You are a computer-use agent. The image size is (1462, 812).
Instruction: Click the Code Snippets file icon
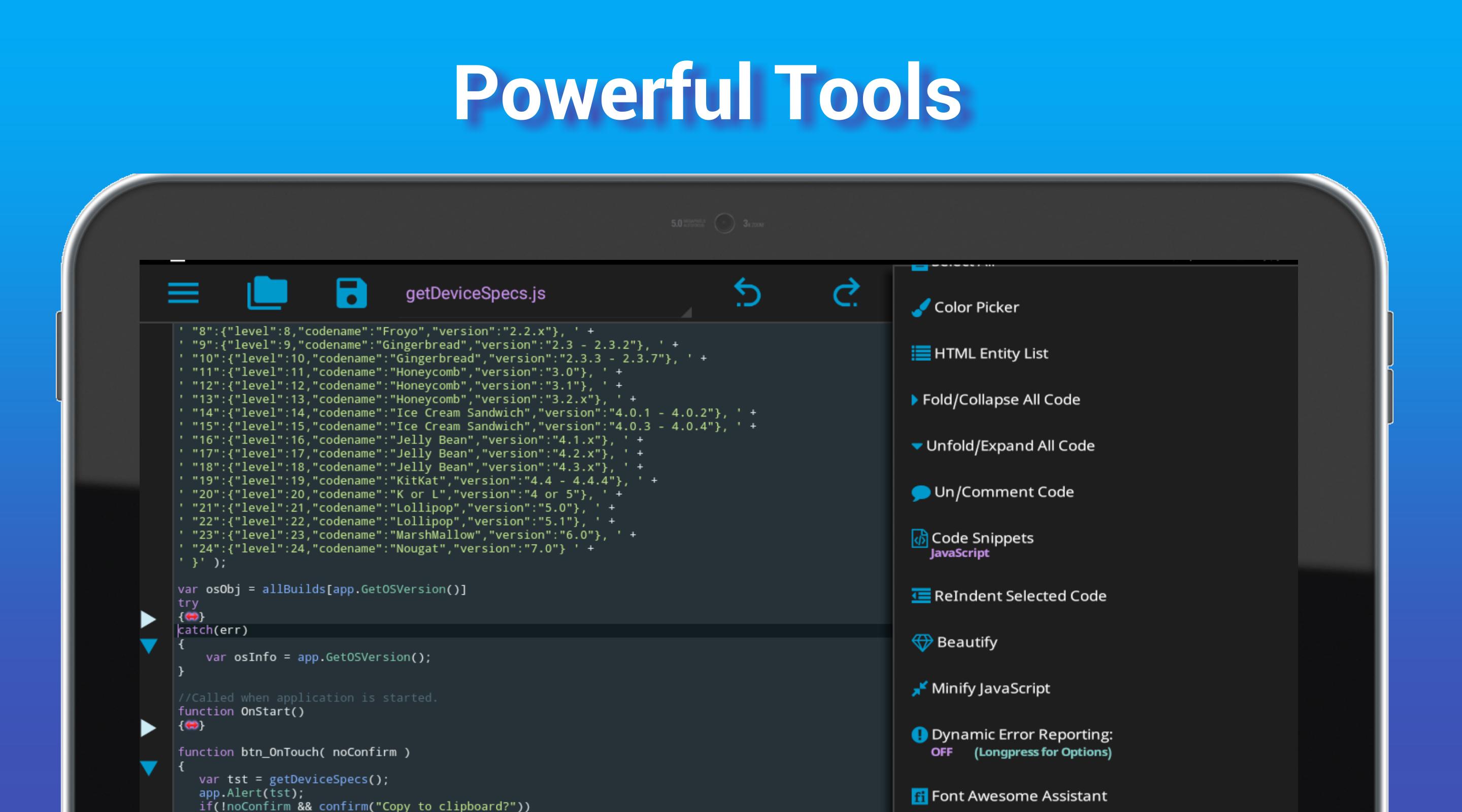919,538
